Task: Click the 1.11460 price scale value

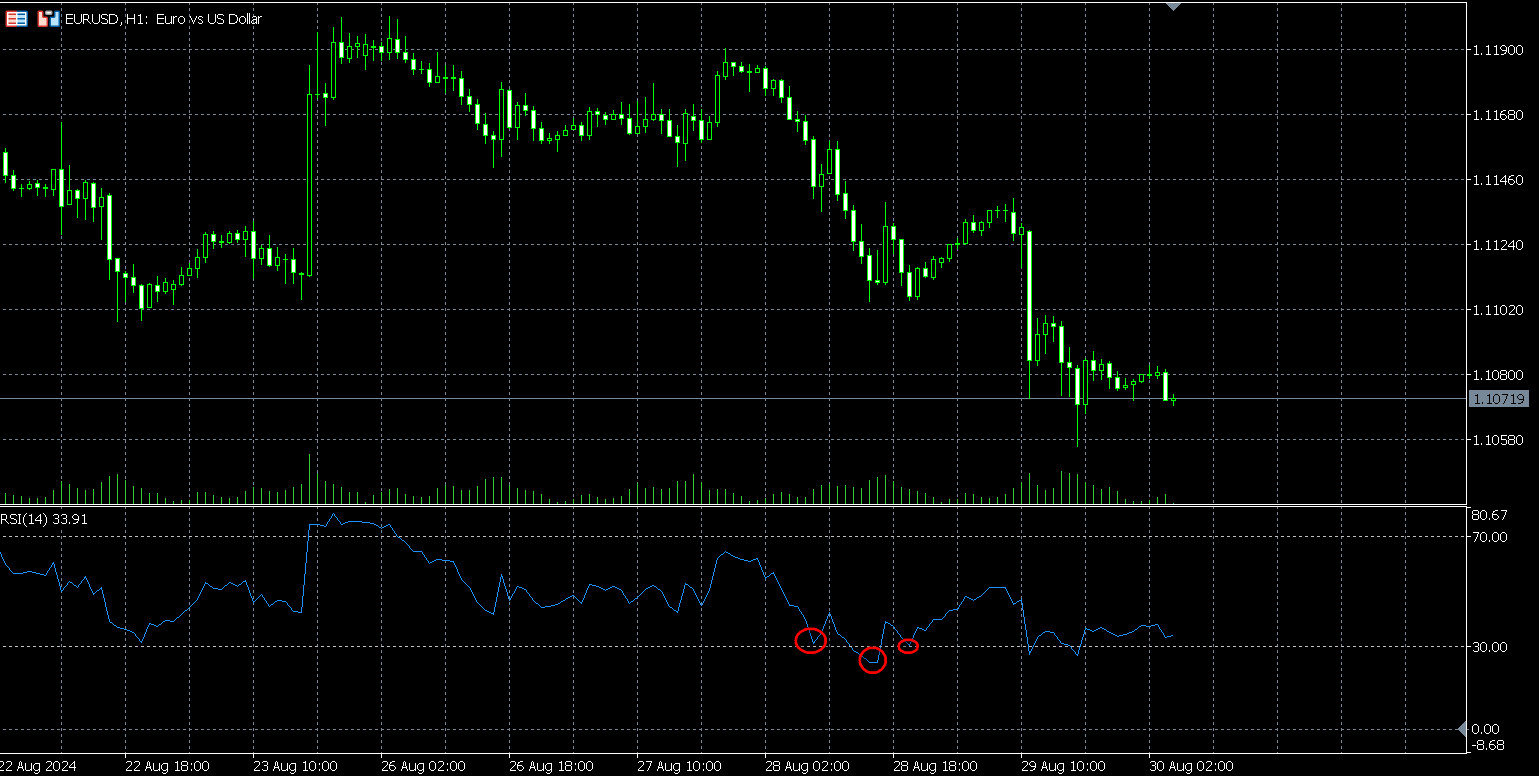Action: 1497,180
